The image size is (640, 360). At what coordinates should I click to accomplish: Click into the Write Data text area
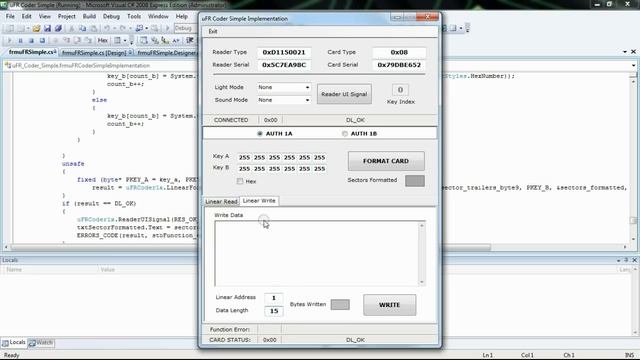point(317,253)
